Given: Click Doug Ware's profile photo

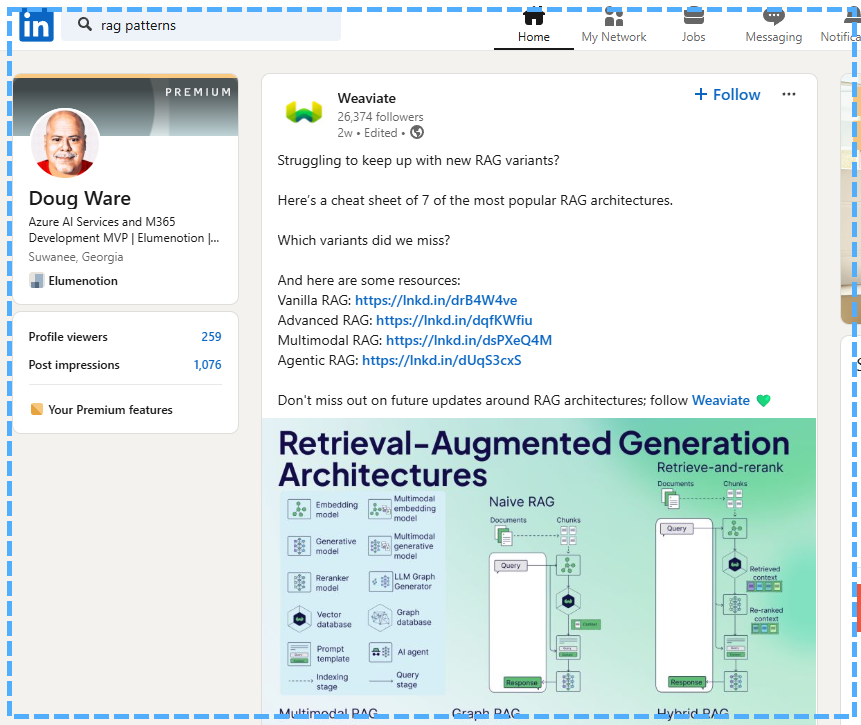Looking at the screenshot, I should [x=65, y=143].
